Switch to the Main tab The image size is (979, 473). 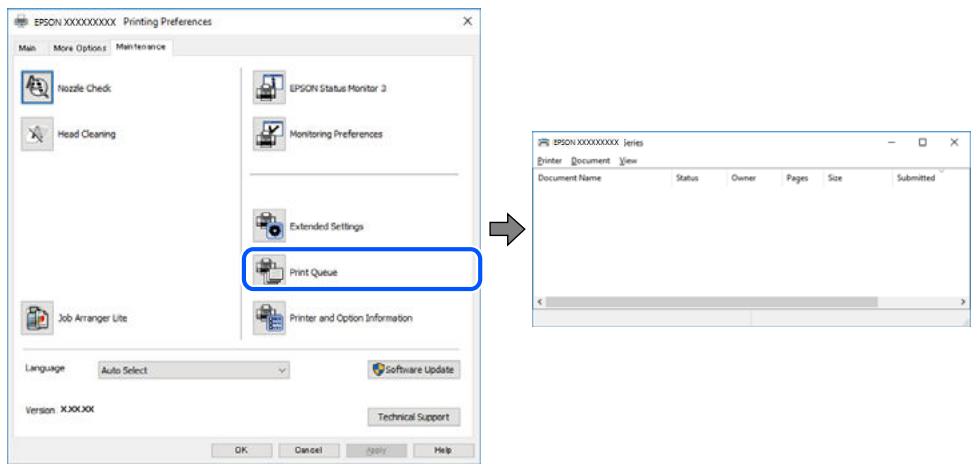tap(27, 48)
